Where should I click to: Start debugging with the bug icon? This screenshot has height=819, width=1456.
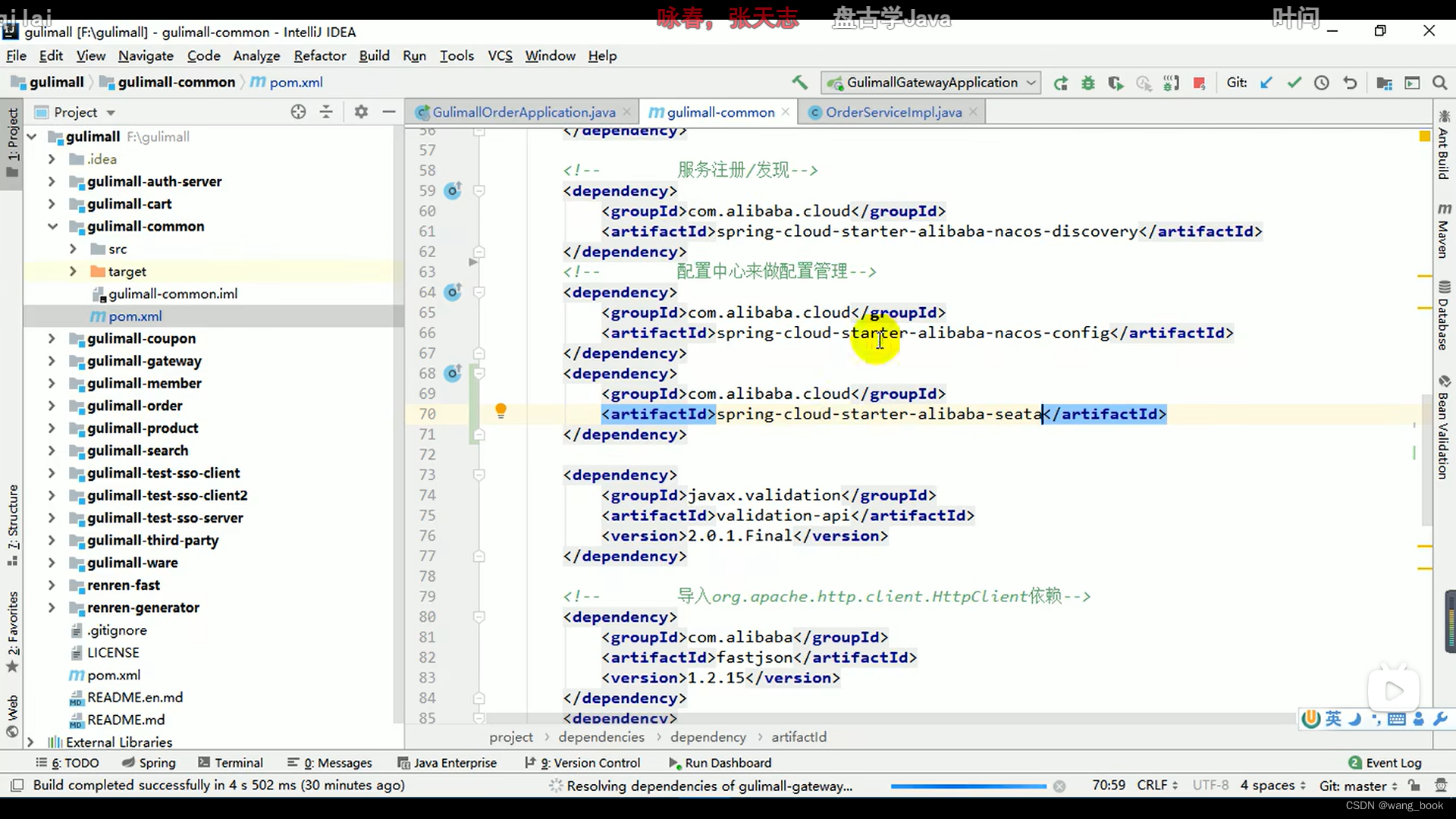tap(1088, 83)
